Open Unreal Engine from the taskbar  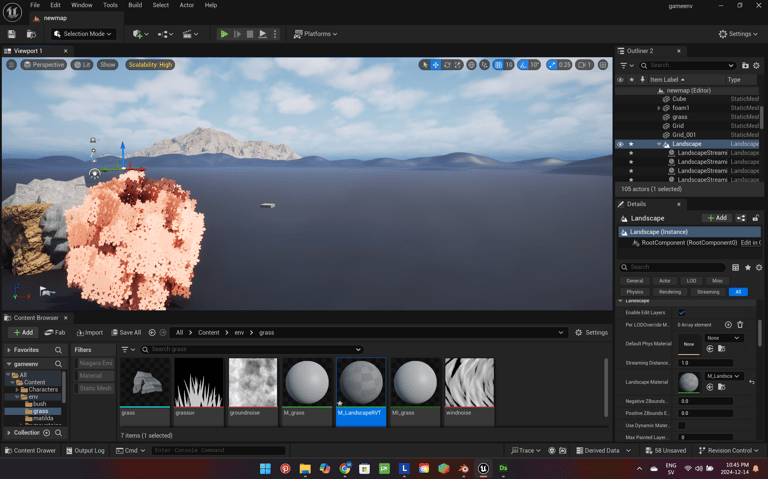483,468
